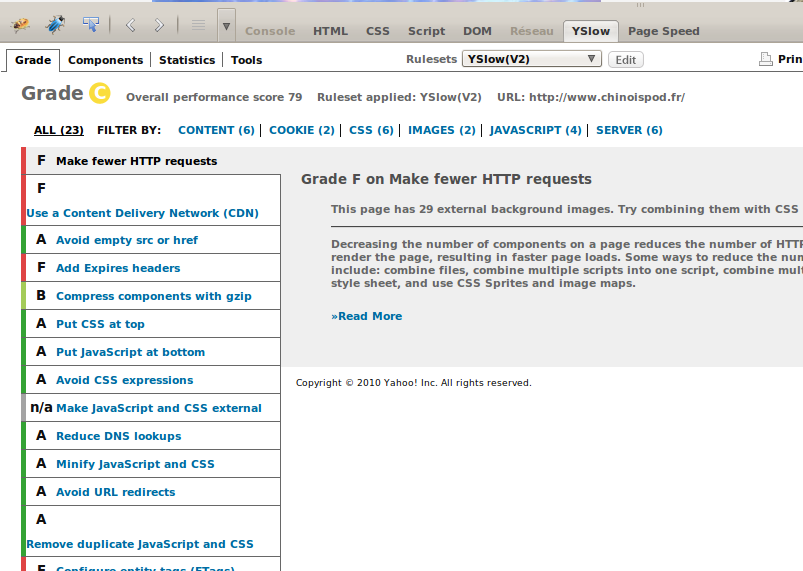Filter results by IMAGES (2)
Image resolution: width=803 pixels, height=571 pixels.
click(x=441, y=130)
